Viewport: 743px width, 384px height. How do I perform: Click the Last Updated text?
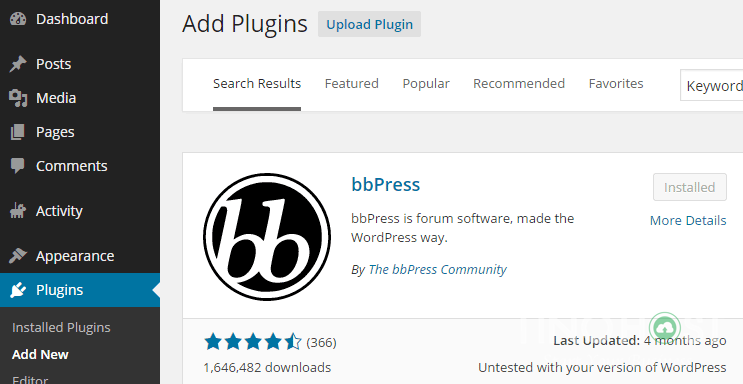[x=640, y=340]
